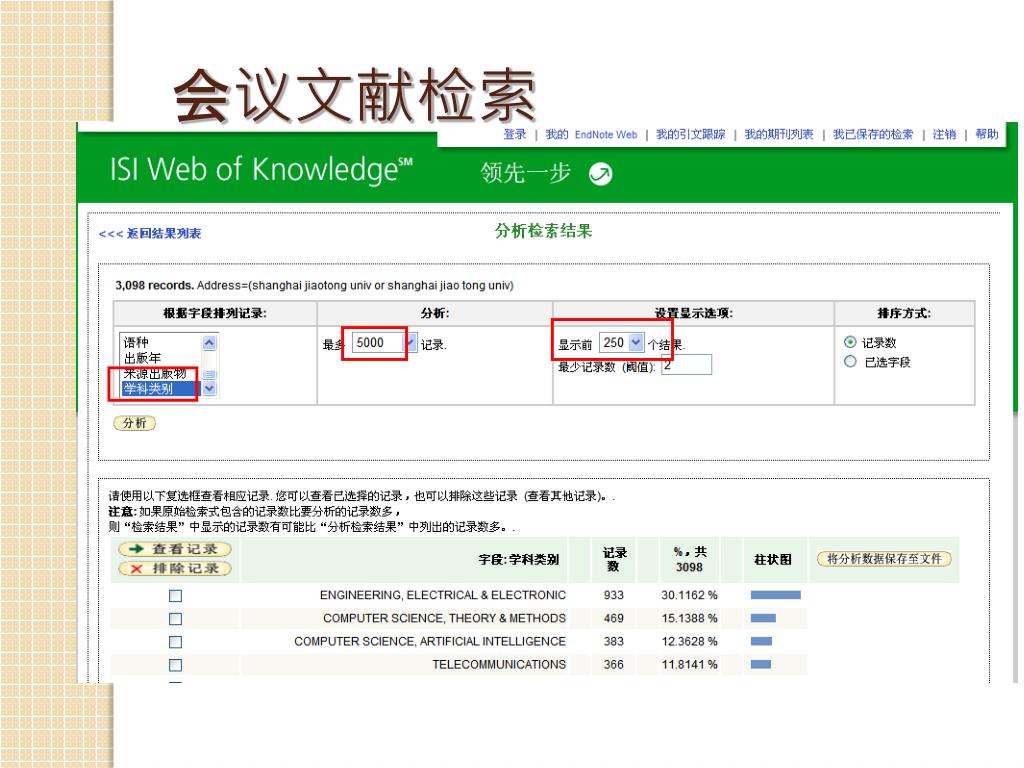Click the TELECOMMUNICATIONS category text
This screenshot has width=1024, height=768.
click(499, 664)
